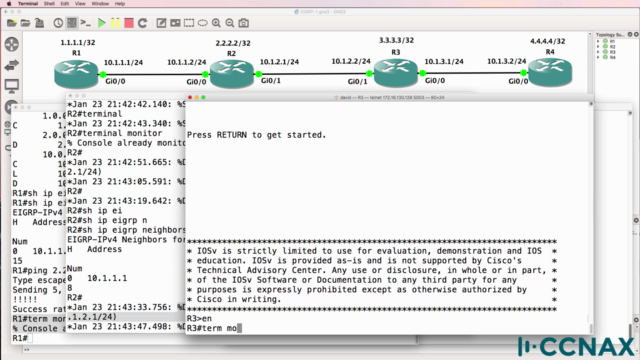Click the topology canvas vertical scrollbar

tap(590, 63)
